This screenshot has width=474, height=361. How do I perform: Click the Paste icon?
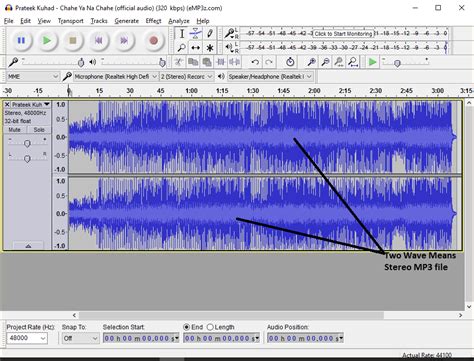click(207, 62)
